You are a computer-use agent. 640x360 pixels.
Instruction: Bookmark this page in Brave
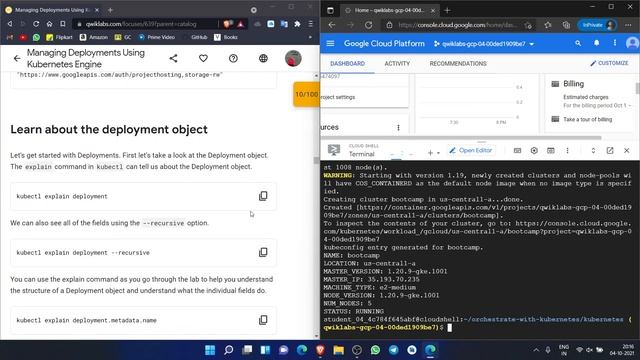tap(62, 24)
